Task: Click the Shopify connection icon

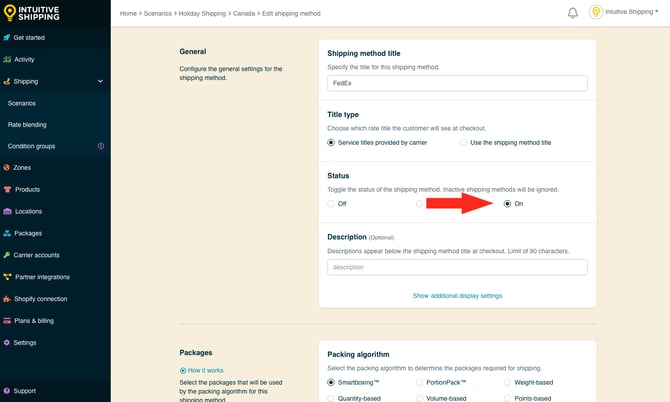Action: [x=7, y=298]
